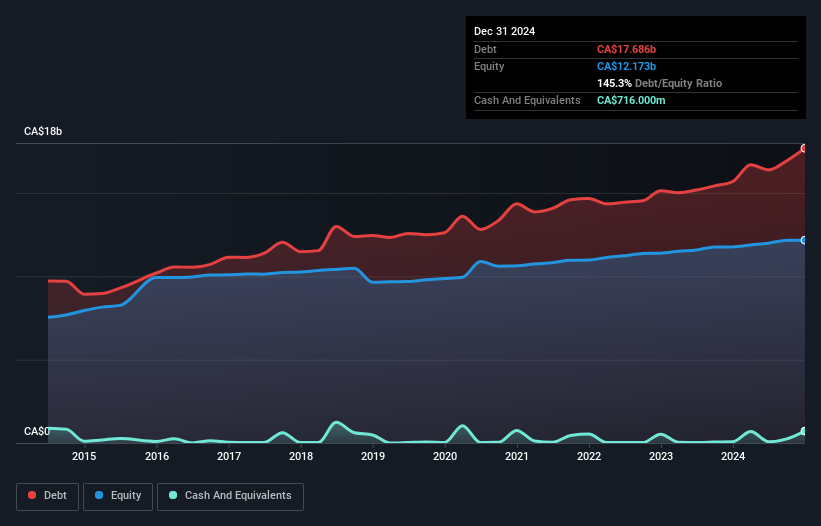Click the 2020 x-axis label
The height and width of the screenshot is (526, 821).
click(x=445, y=456)
